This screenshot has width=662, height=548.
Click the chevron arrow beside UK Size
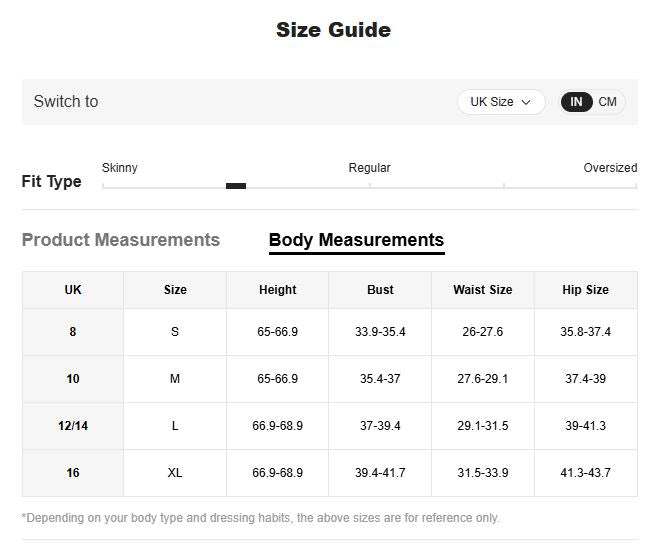click(x=526, y=103)
